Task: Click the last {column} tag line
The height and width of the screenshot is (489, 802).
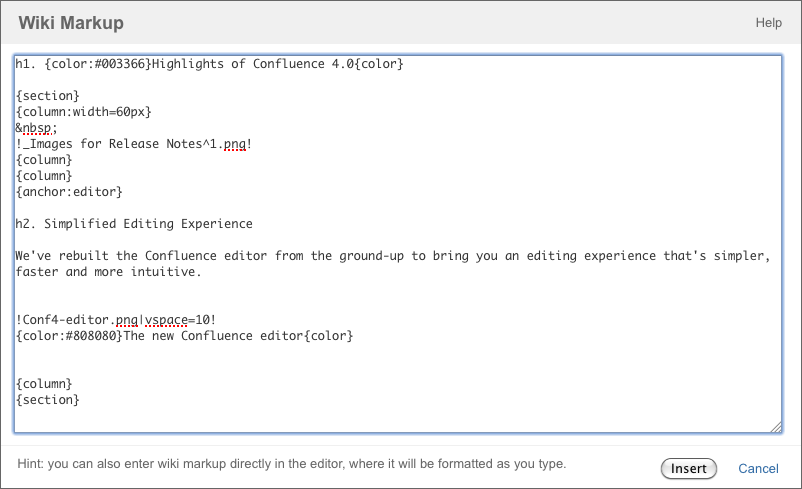Action: click(x=44, y=384)
